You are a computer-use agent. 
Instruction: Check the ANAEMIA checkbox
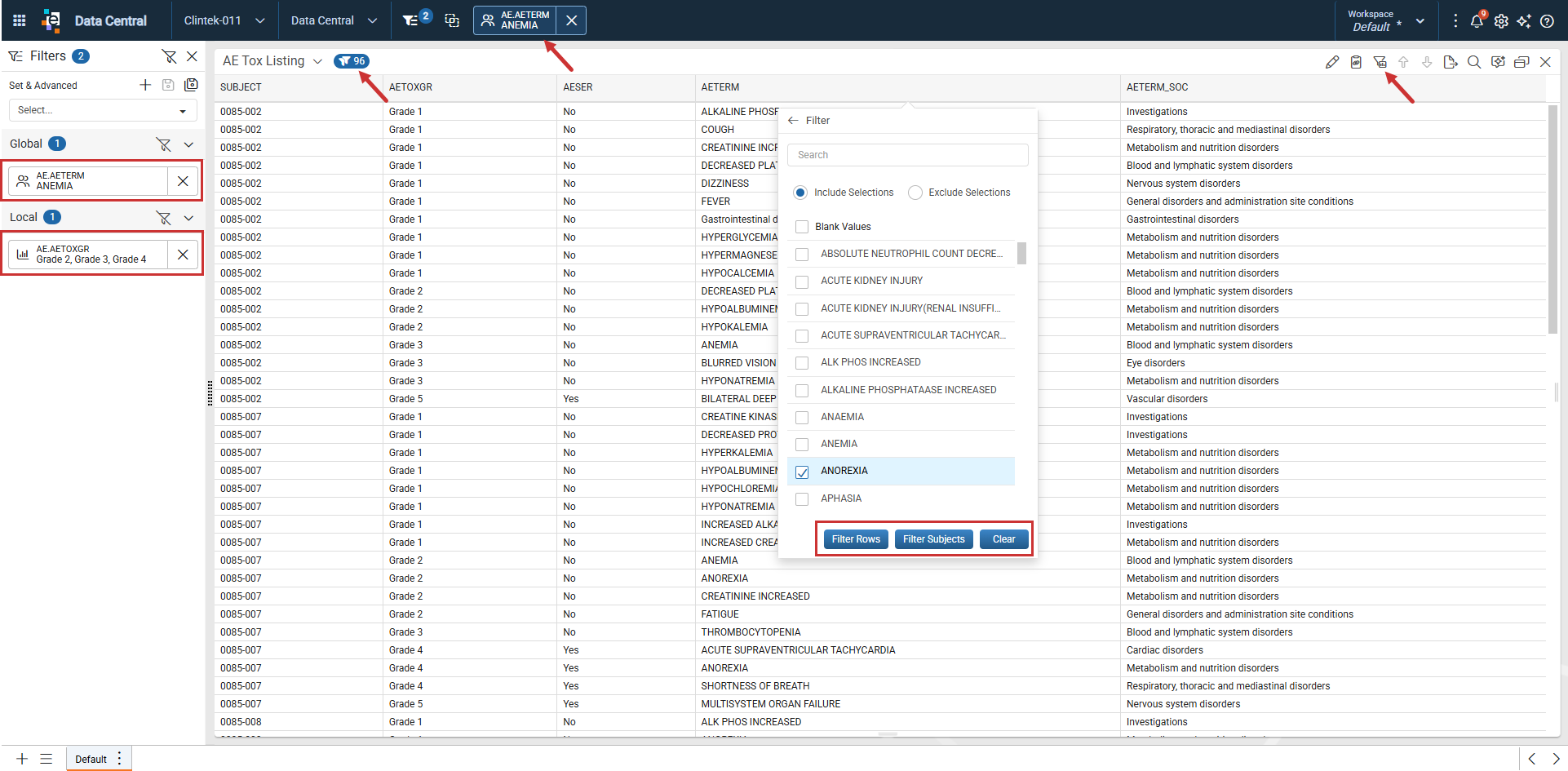pyautogui.click(x=802, y=418)
